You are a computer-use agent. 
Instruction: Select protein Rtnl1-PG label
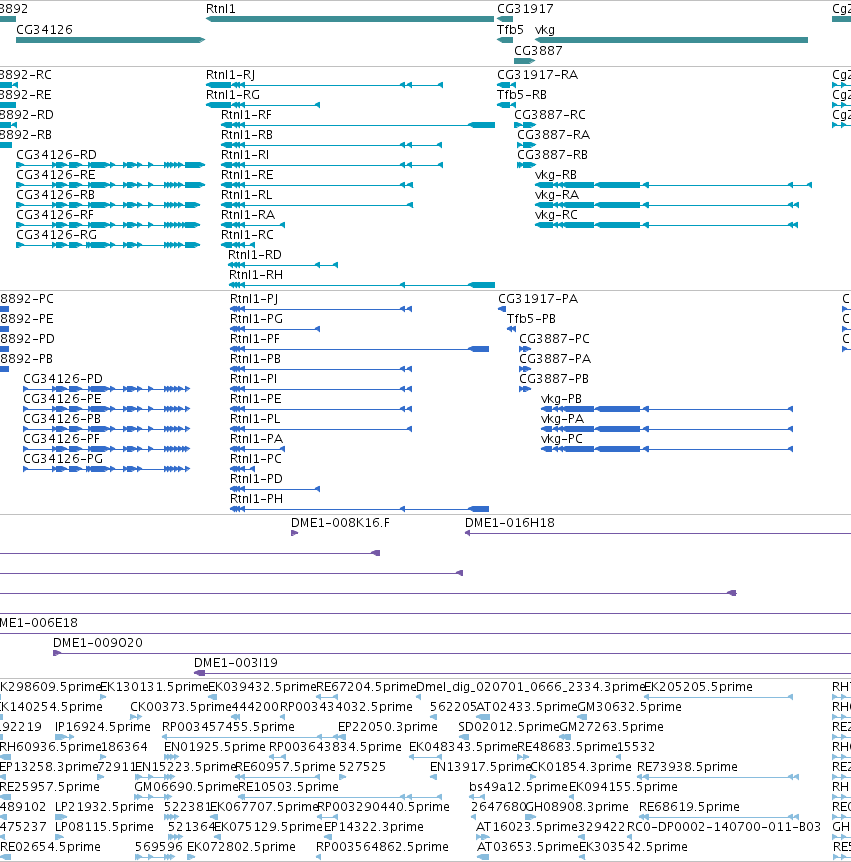256,319
